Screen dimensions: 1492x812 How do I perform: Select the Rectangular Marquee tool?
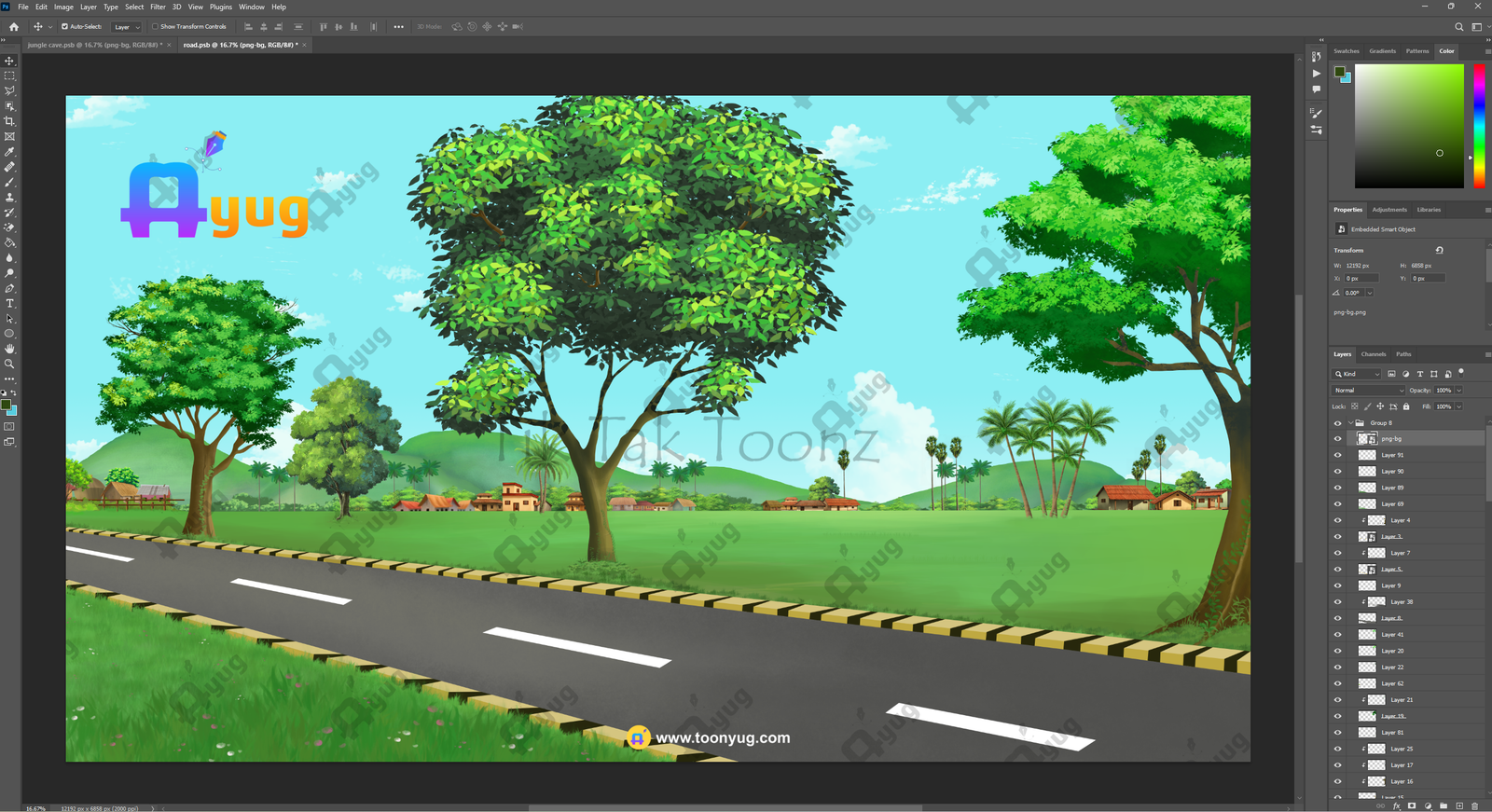[x=10, y=76]
